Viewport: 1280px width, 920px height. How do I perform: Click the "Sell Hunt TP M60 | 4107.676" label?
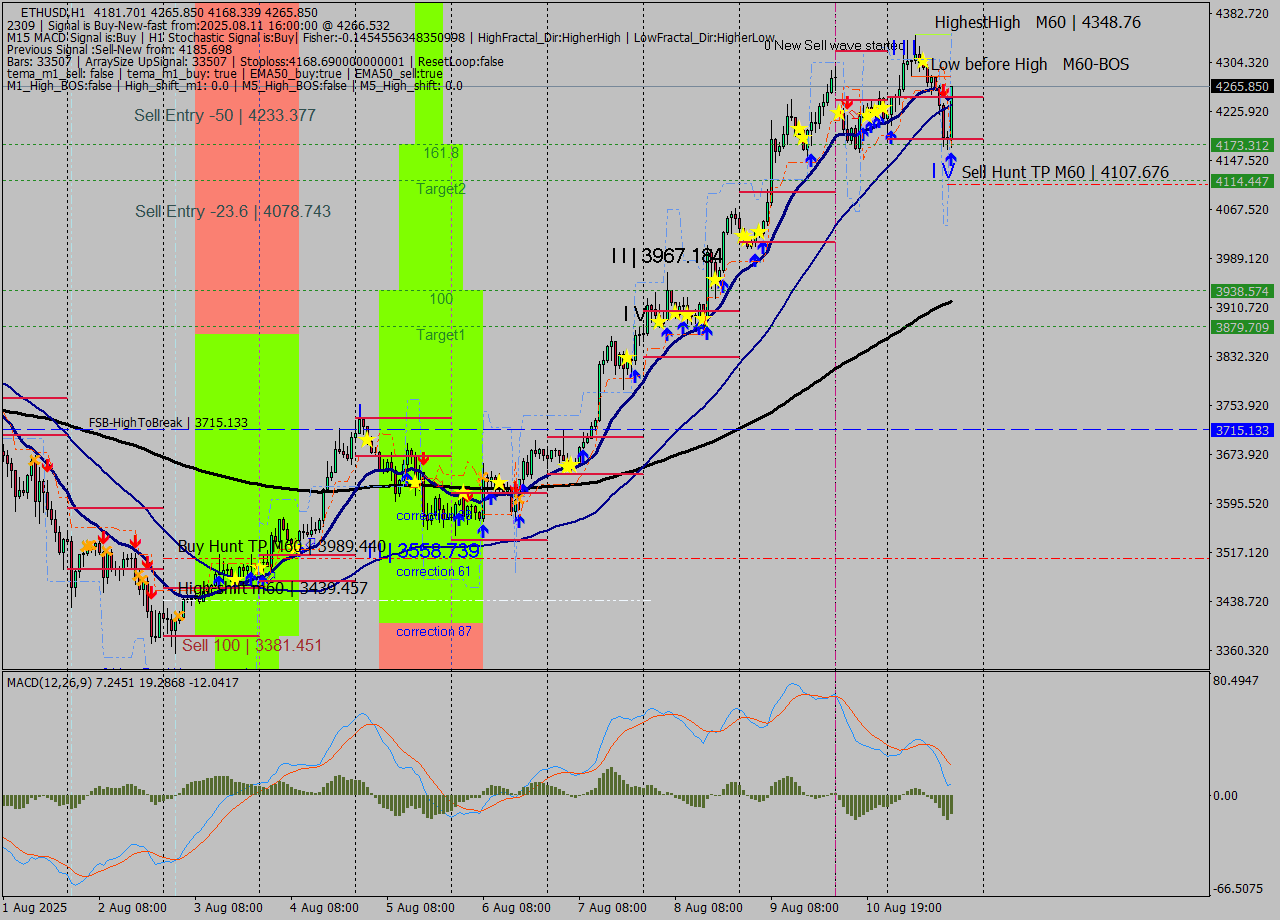click(x=1065, y=172)
